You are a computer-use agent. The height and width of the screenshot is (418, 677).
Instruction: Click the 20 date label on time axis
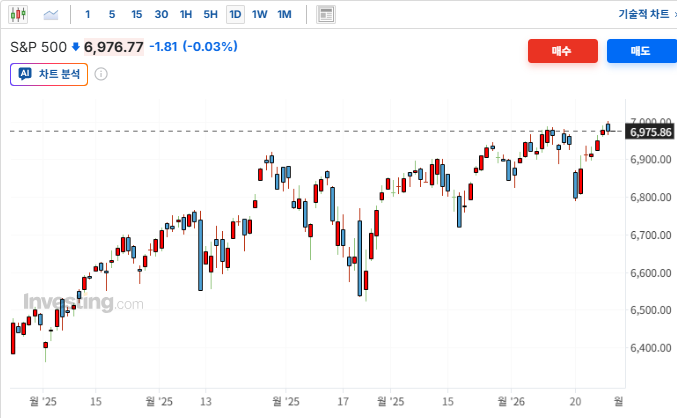(x=575, y=402)
